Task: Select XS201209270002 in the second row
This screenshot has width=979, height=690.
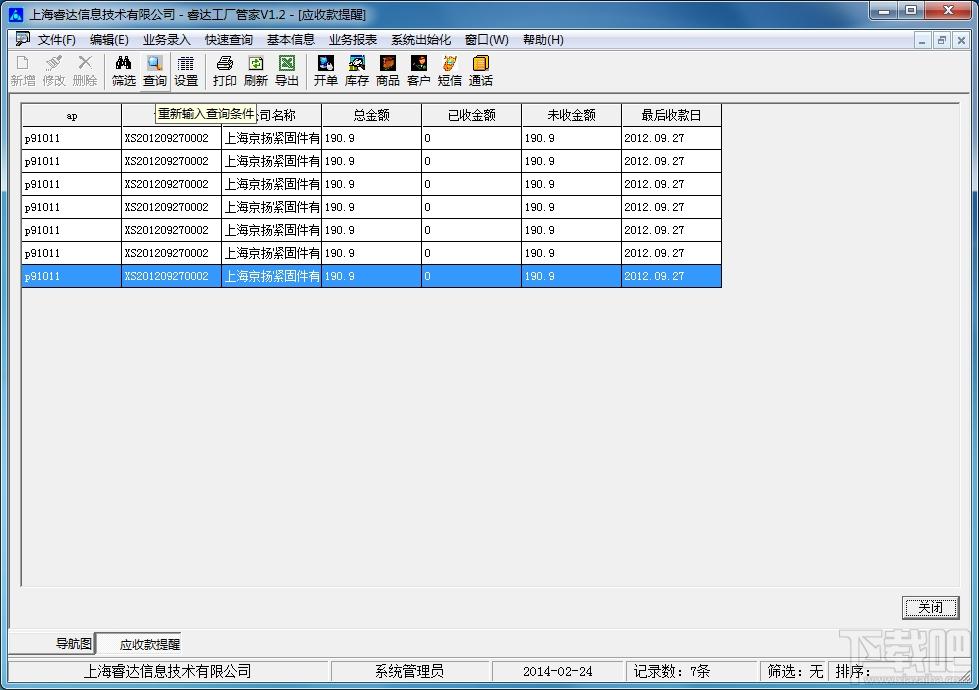Action: pyautogui.click(x=172, y=161)
